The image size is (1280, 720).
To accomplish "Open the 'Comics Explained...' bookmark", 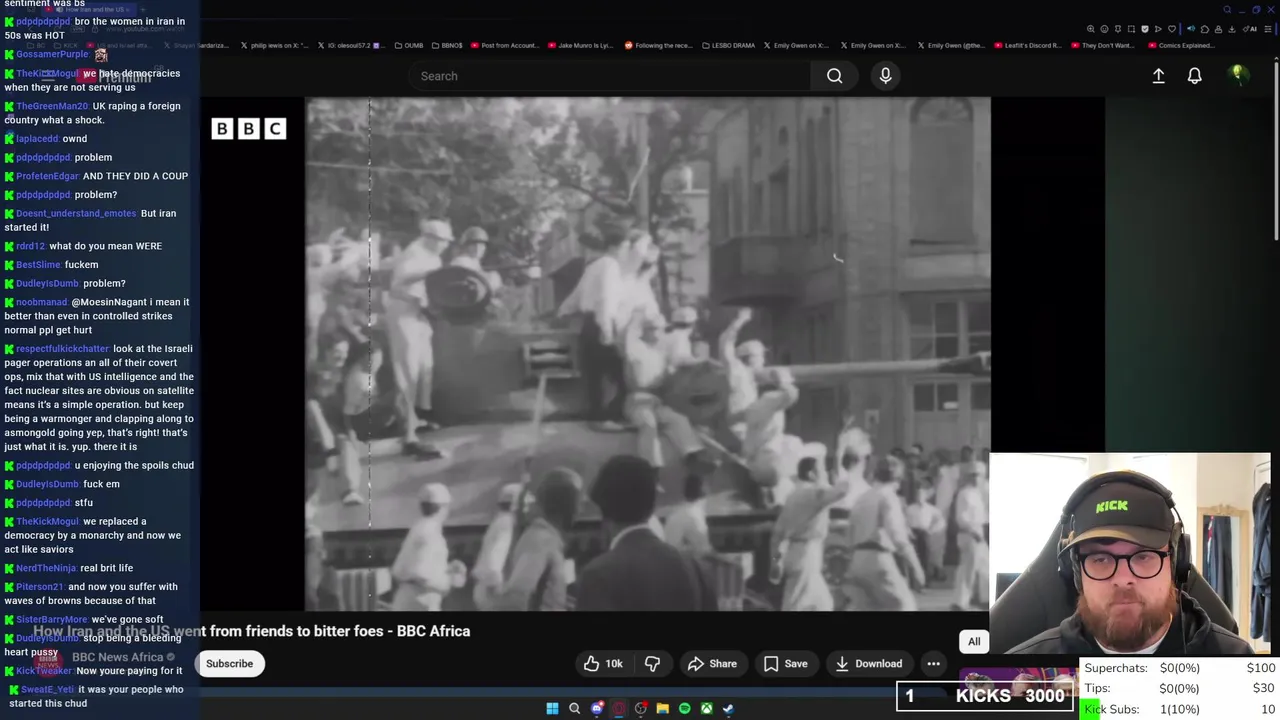I will (x=1179, y=45).
